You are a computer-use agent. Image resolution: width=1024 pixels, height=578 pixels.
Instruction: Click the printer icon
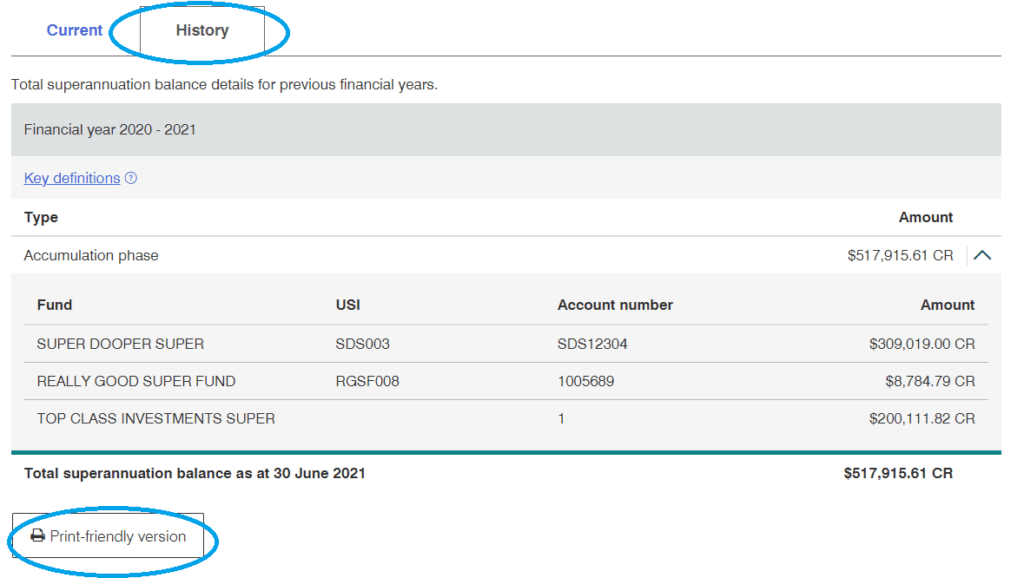point(38,537)
